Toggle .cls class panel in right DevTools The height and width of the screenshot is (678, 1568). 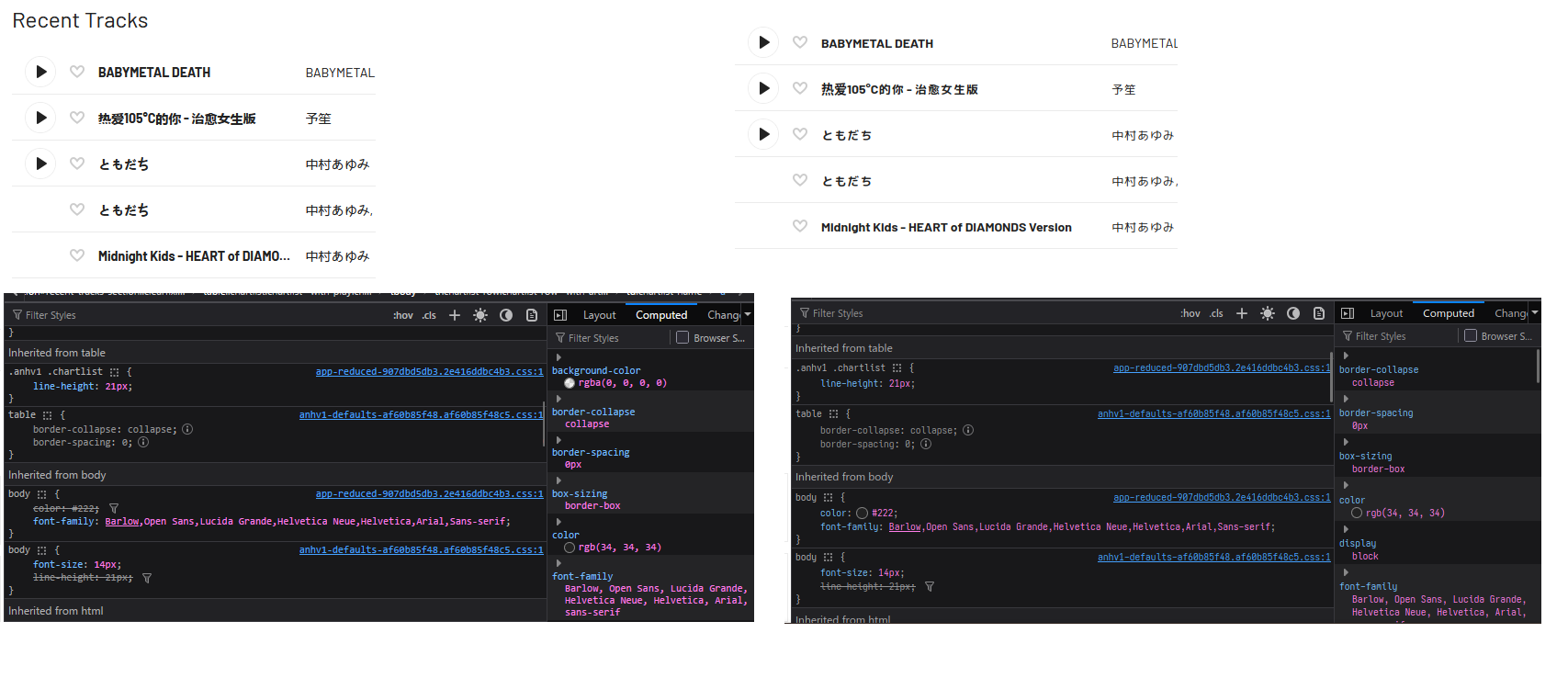[x=1216, y=313]
